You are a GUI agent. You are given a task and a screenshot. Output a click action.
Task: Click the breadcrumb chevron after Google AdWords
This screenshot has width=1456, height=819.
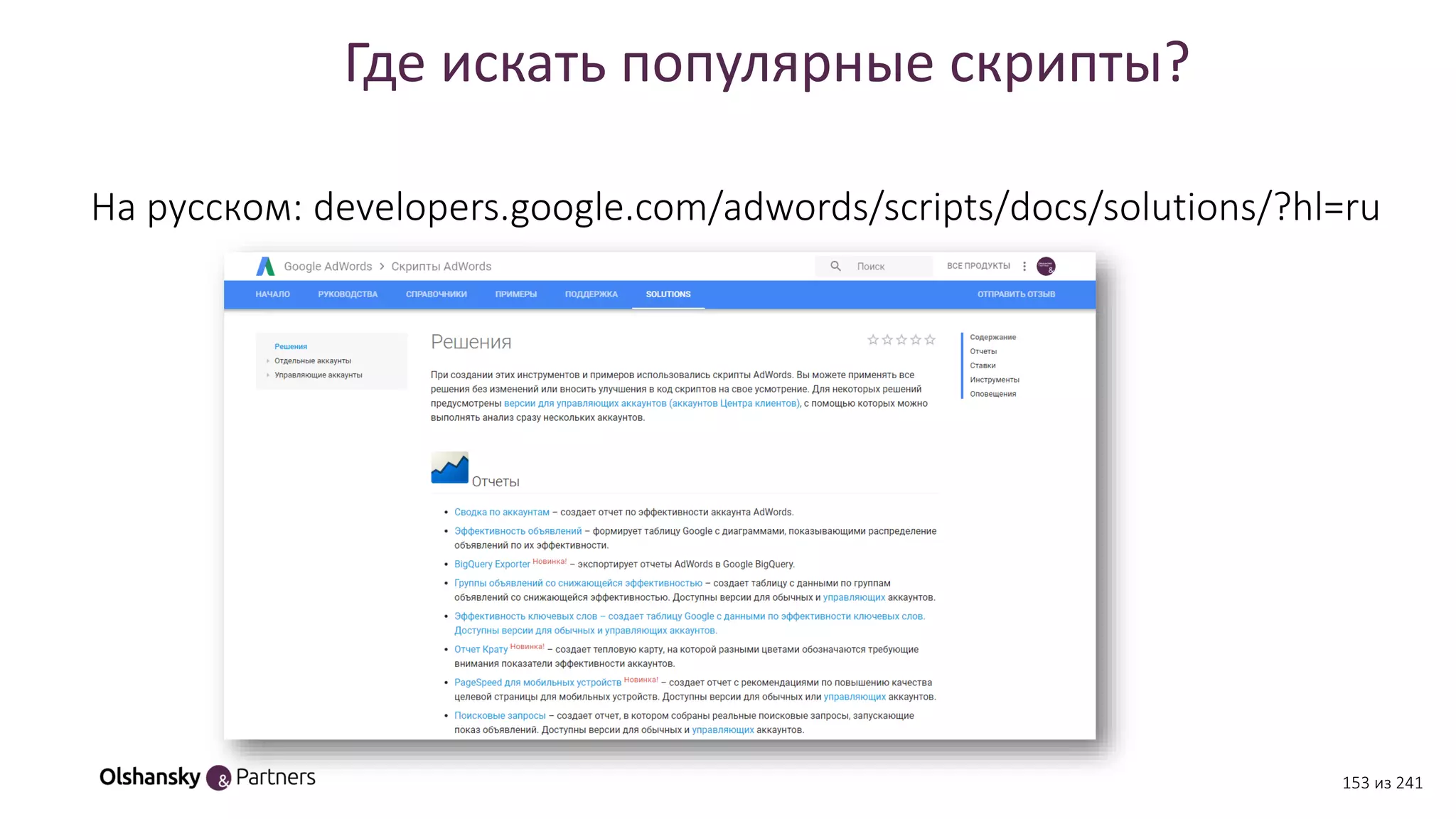pos(382,266)
